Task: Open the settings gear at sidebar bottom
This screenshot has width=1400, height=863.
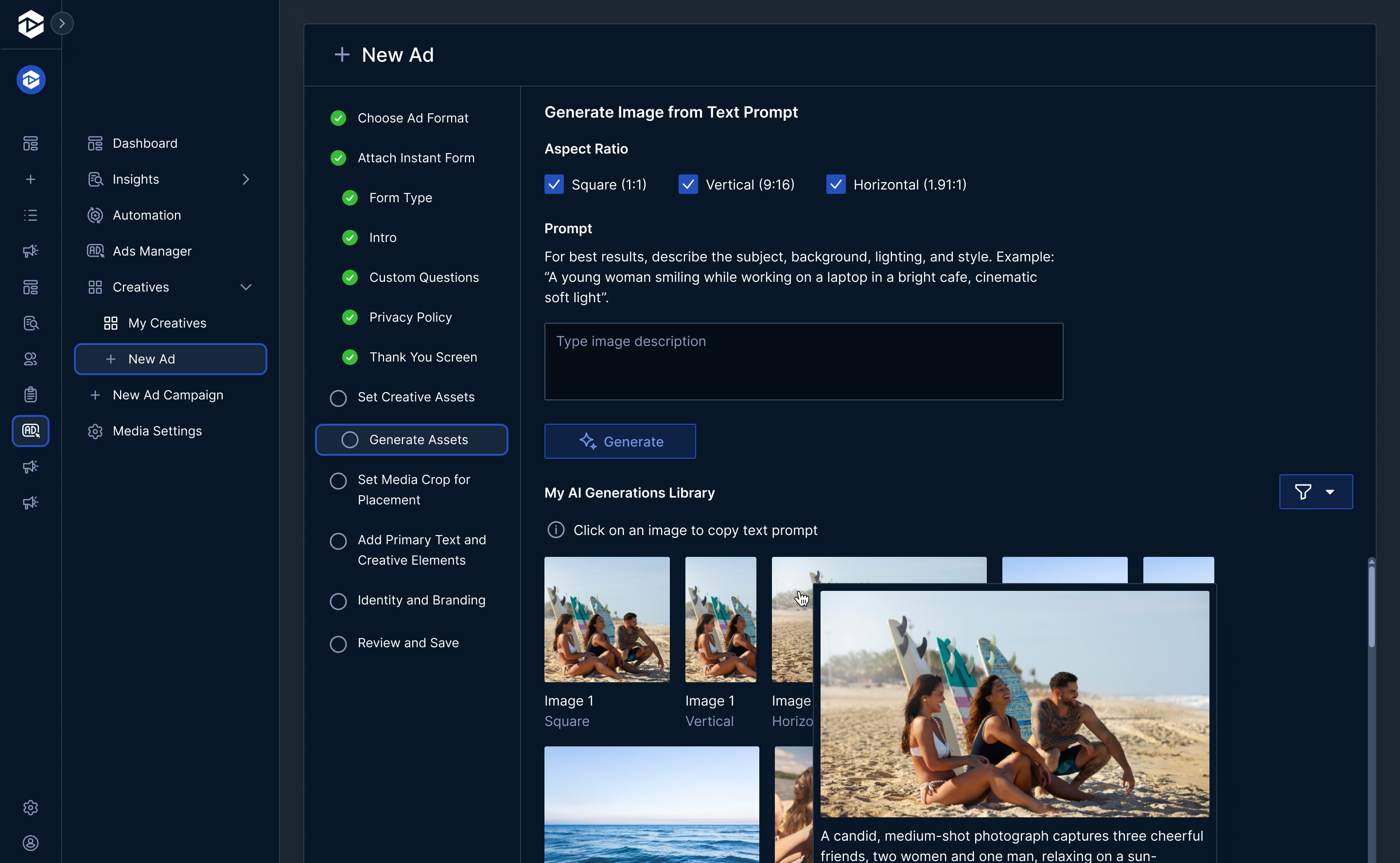Action: (30, 808)
